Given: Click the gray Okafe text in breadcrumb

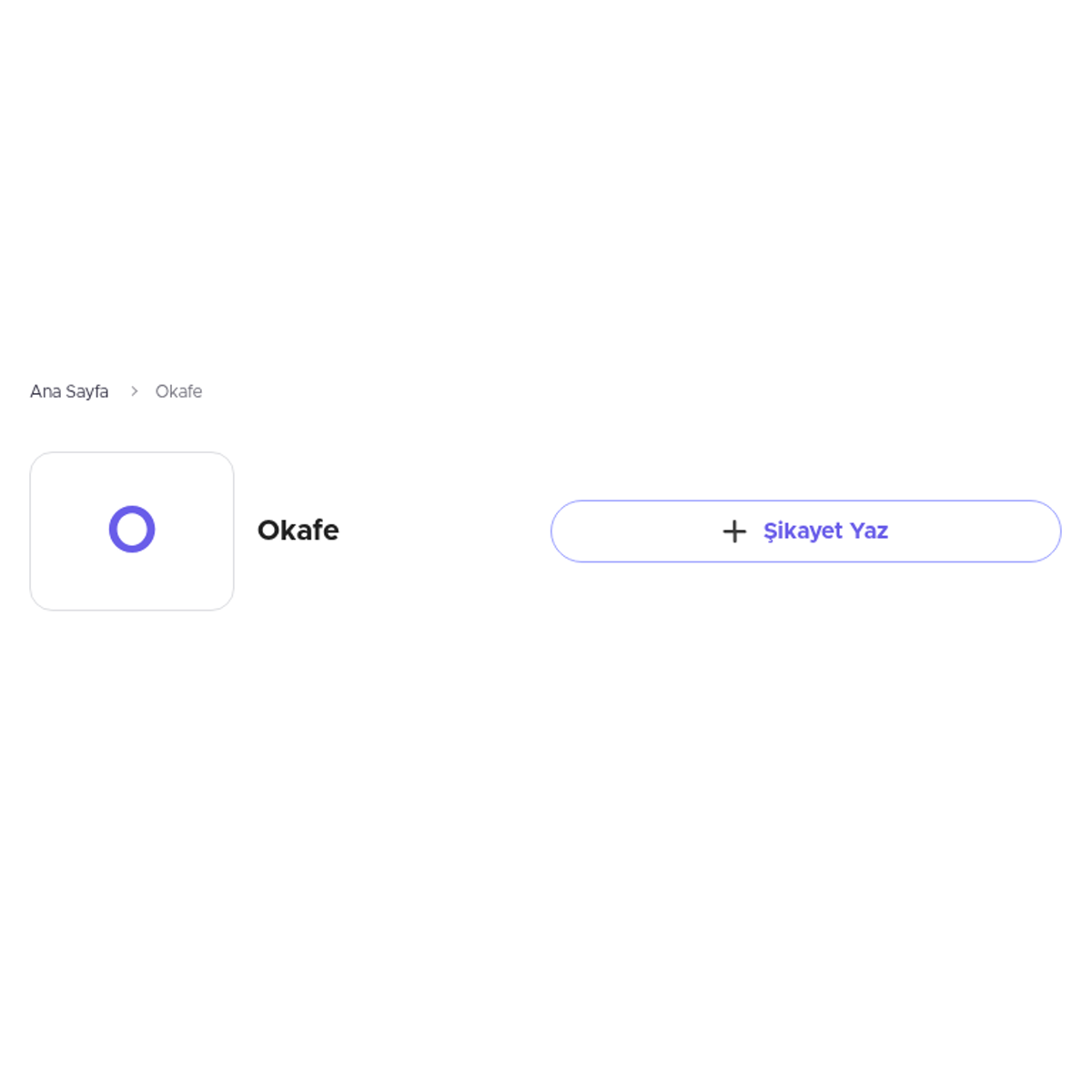Looking at the screenshot, I should (178, 391).
